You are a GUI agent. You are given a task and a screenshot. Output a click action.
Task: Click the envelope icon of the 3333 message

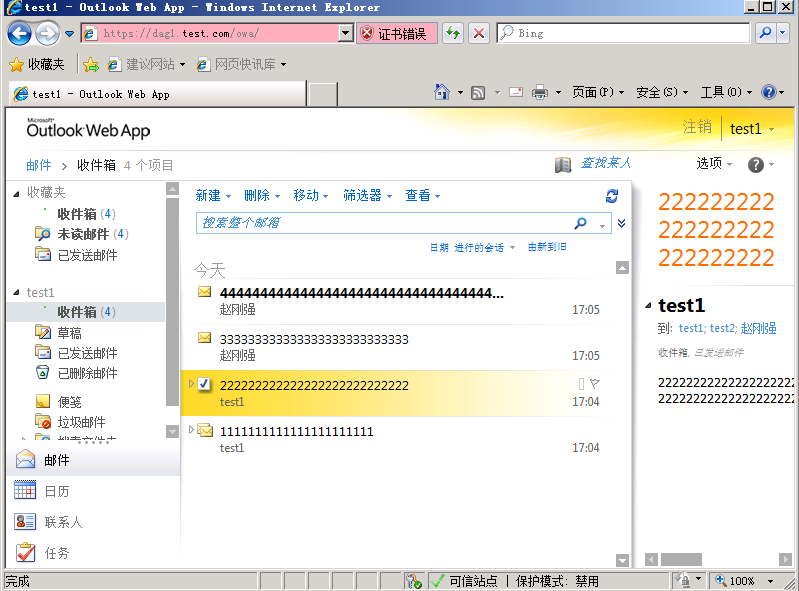click(x=204, y=337)
